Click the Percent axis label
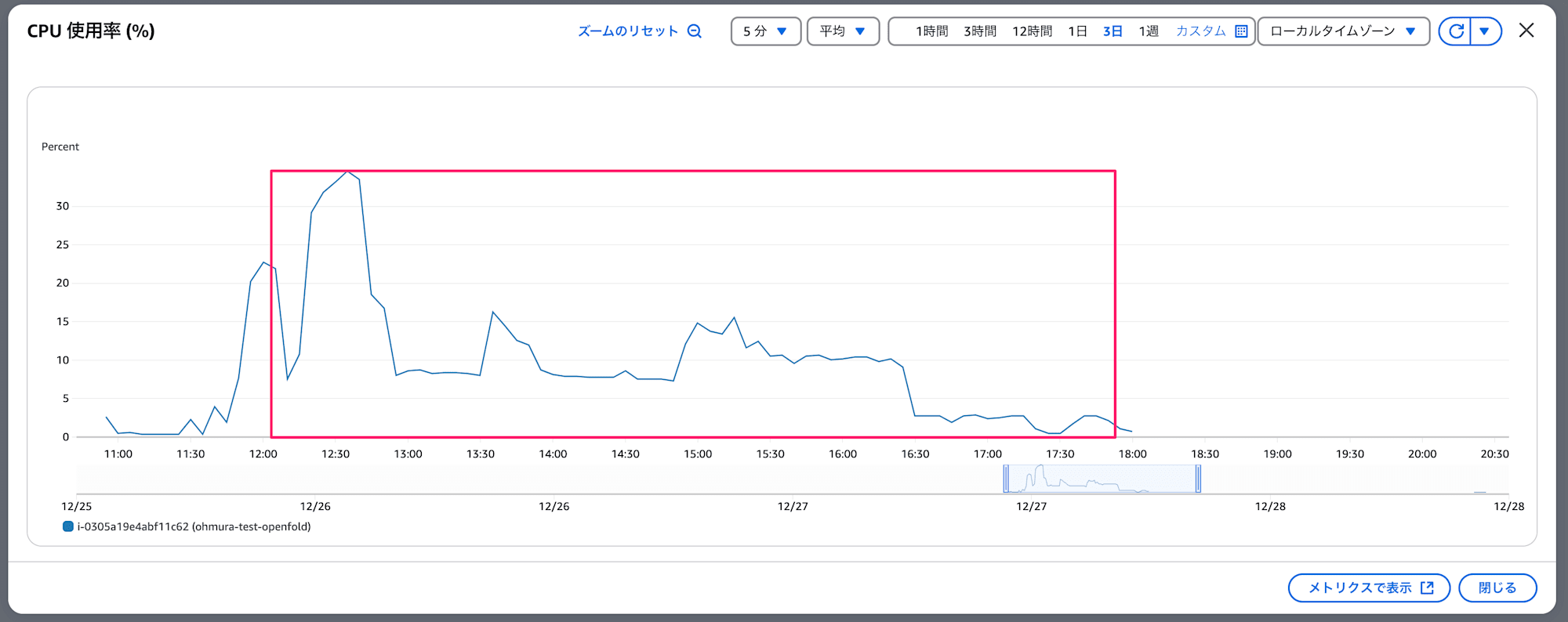 coord(60,146)
